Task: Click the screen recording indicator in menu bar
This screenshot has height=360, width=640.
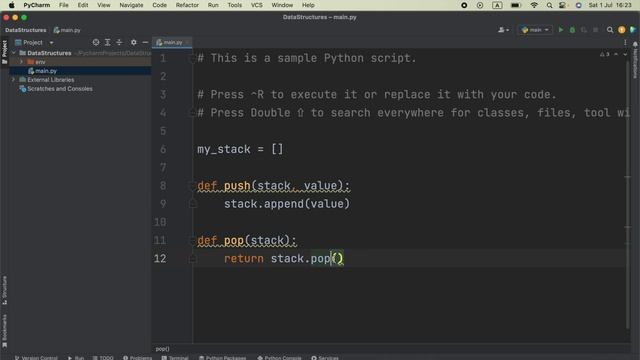Action: [464, 5]
